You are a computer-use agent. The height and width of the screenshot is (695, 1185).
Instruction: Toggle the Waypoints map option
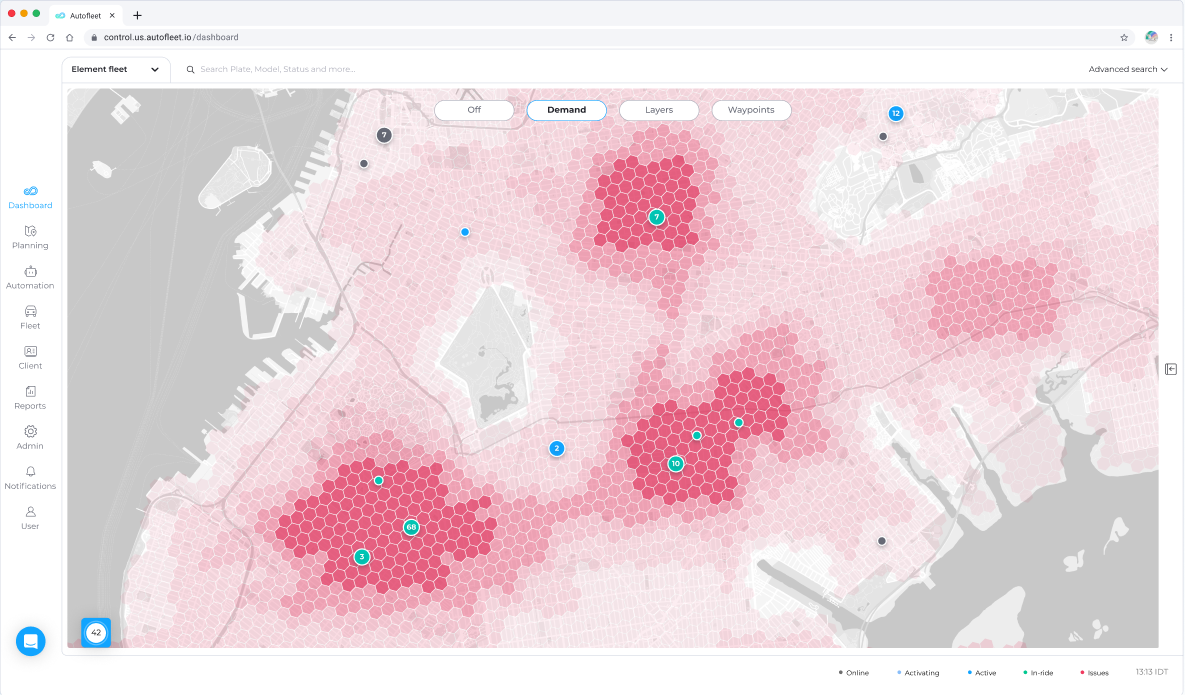point(751,110)
